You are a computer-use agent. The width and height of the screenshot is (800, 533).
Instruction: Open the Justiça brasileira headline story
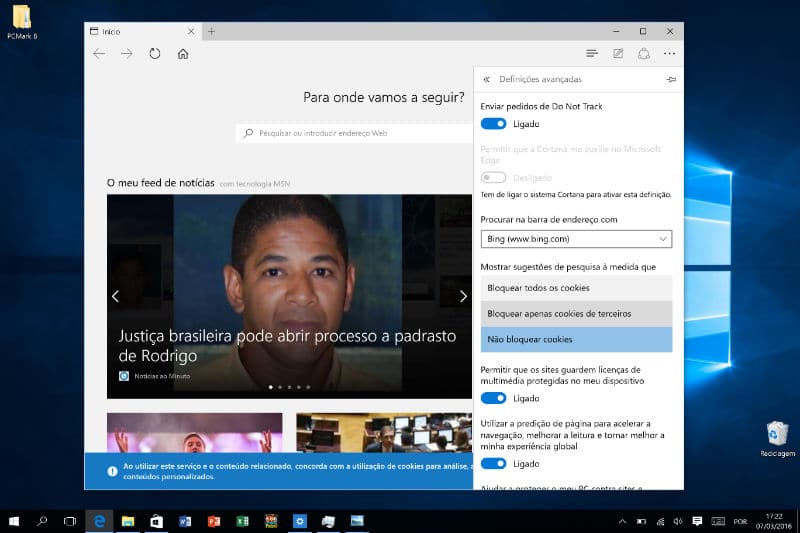(x=287, y=346)
